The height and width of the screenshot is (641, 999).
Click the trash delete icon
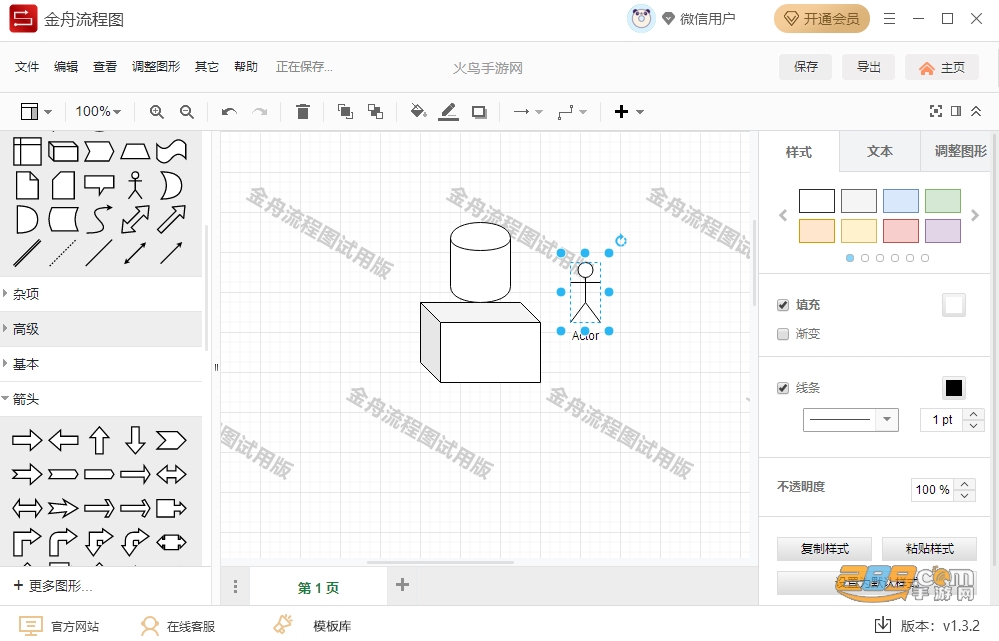303,112
